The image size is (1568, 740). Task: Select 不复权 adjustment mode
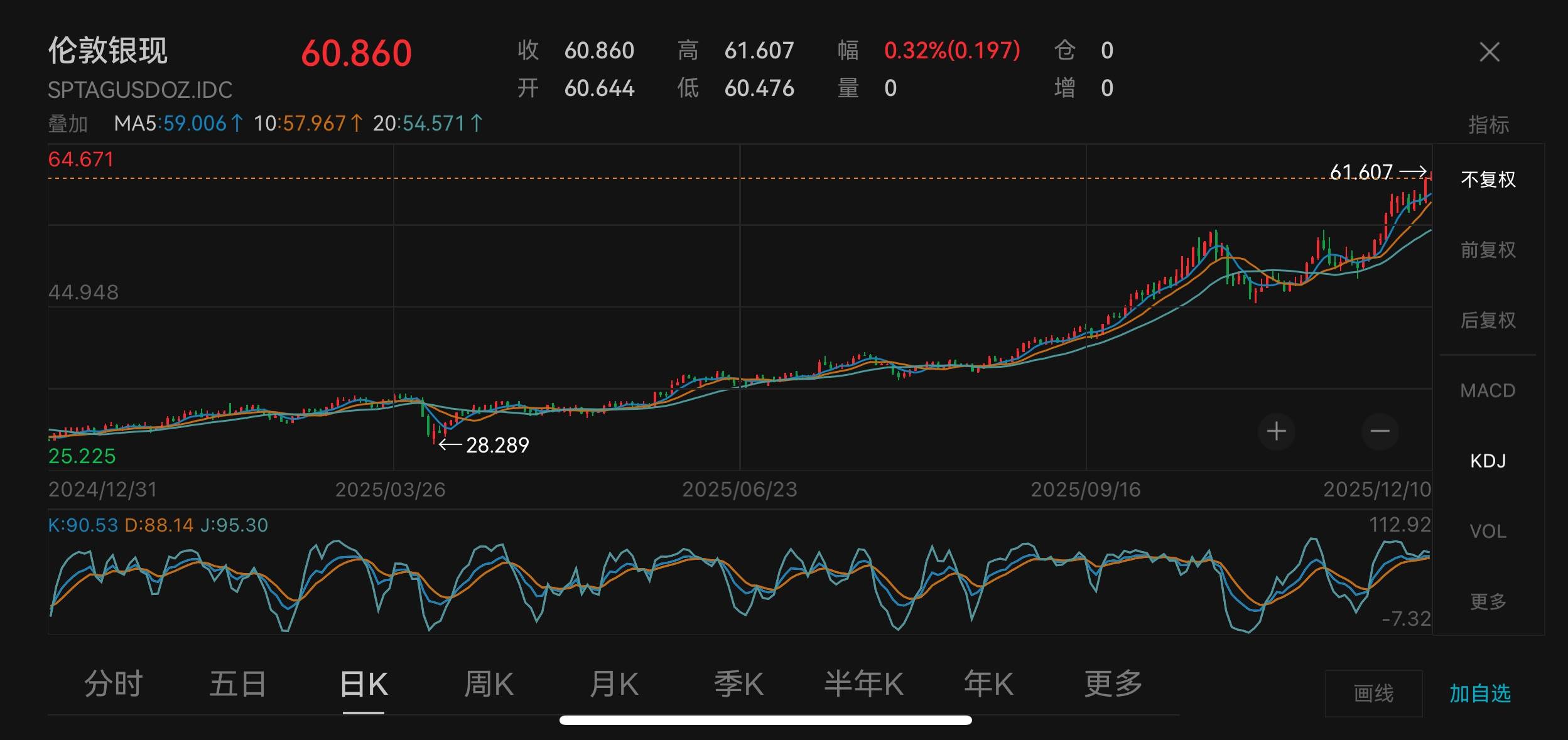(x=1488, y=179)
